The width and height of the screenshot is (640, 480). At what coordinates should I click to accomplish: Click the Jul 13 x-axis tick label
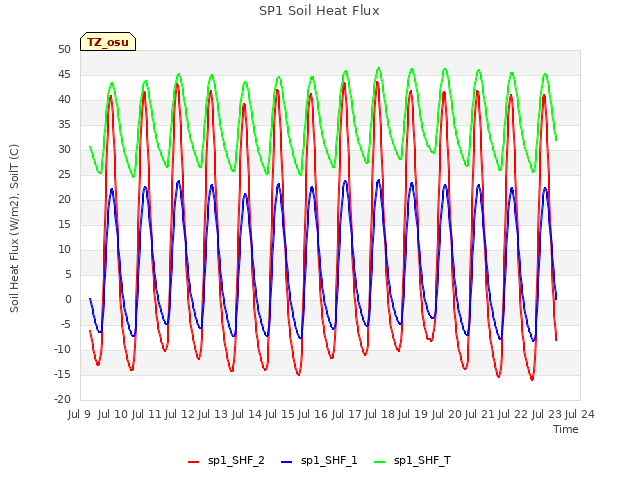pyautogui.click(x=213, y=414)
